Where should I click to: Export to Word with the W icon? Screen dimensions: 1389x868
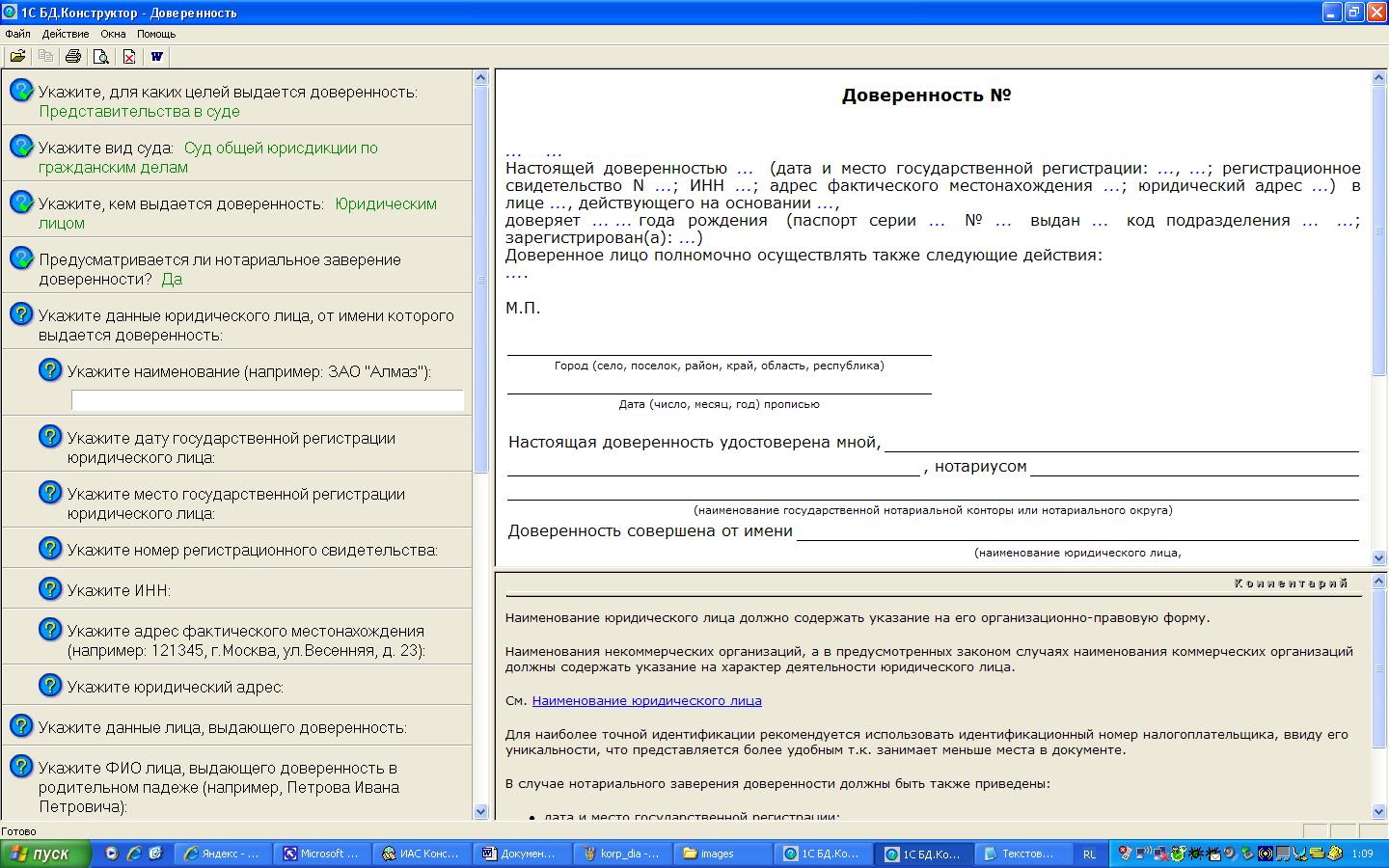156,56
